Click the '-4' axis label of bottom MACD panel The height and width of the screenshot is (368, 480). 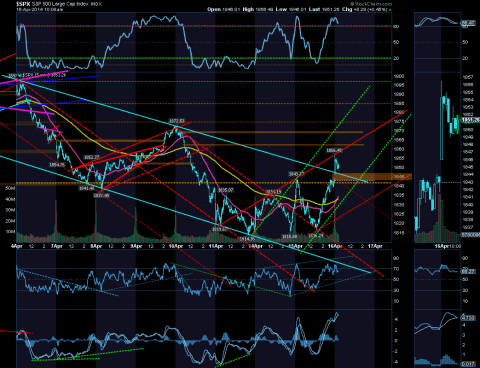(396, 362)
